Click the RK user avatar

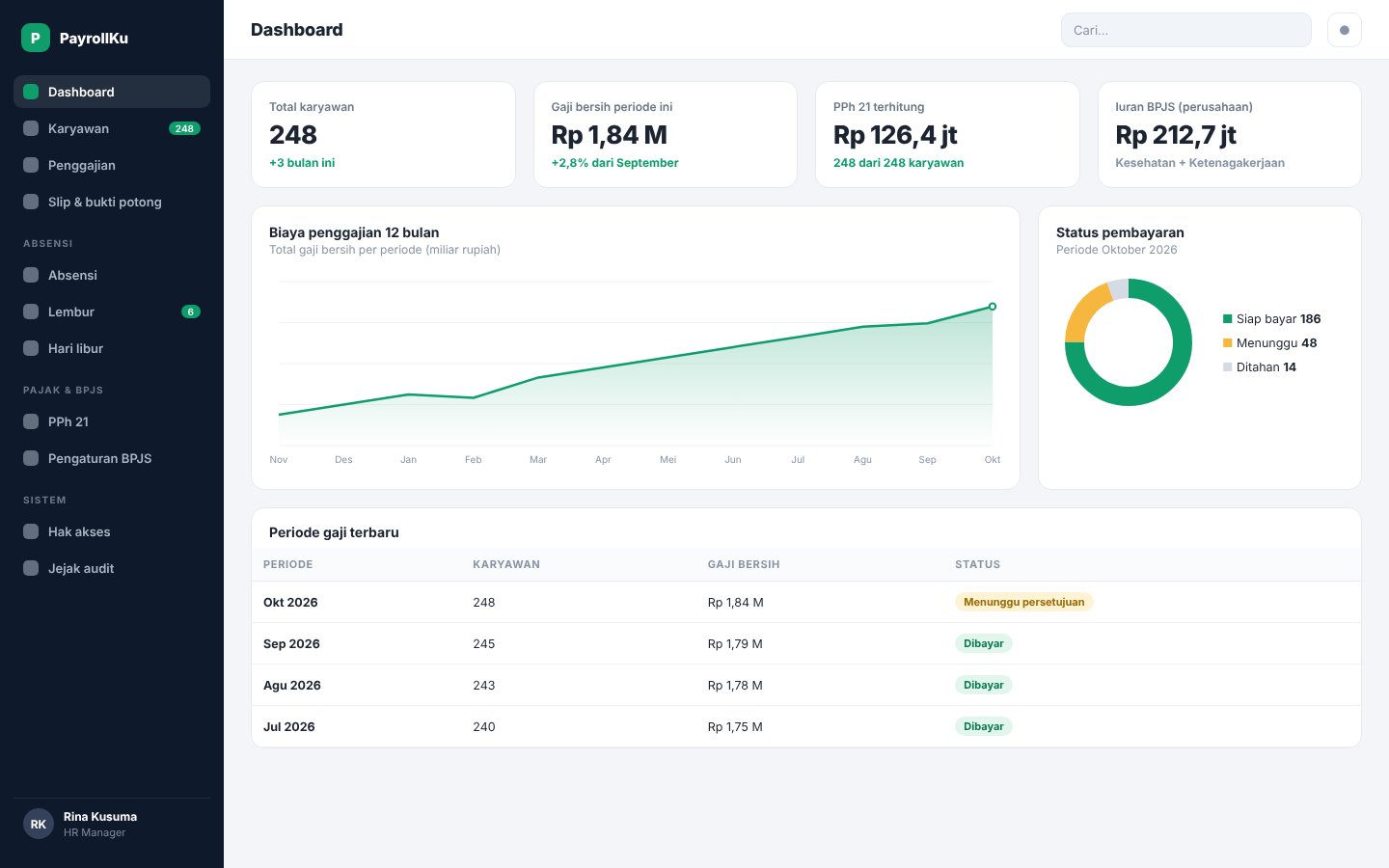click(x=39, y=824)
